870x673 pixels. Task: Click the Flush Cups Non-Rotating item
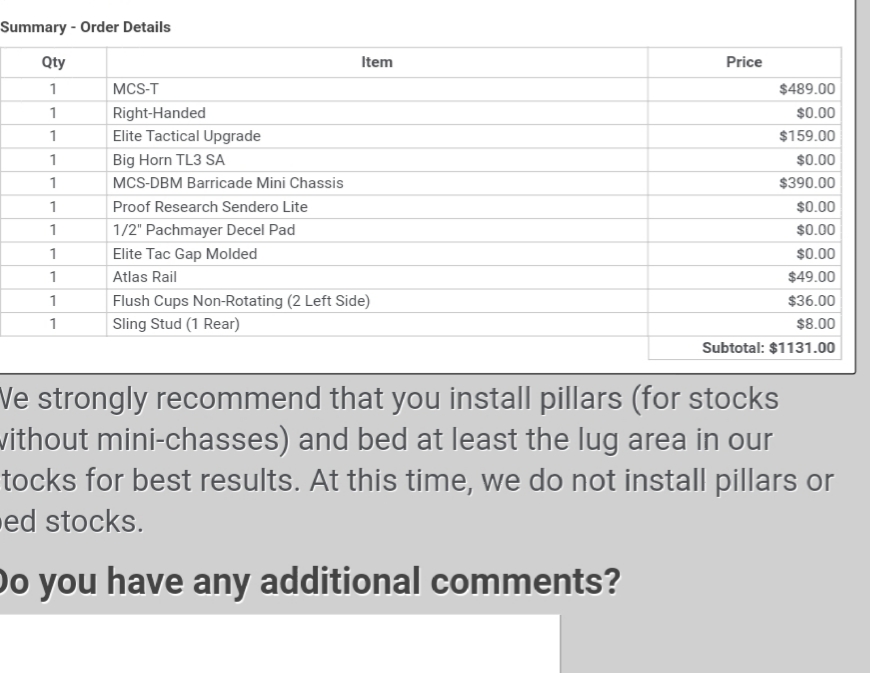point(241,301)
